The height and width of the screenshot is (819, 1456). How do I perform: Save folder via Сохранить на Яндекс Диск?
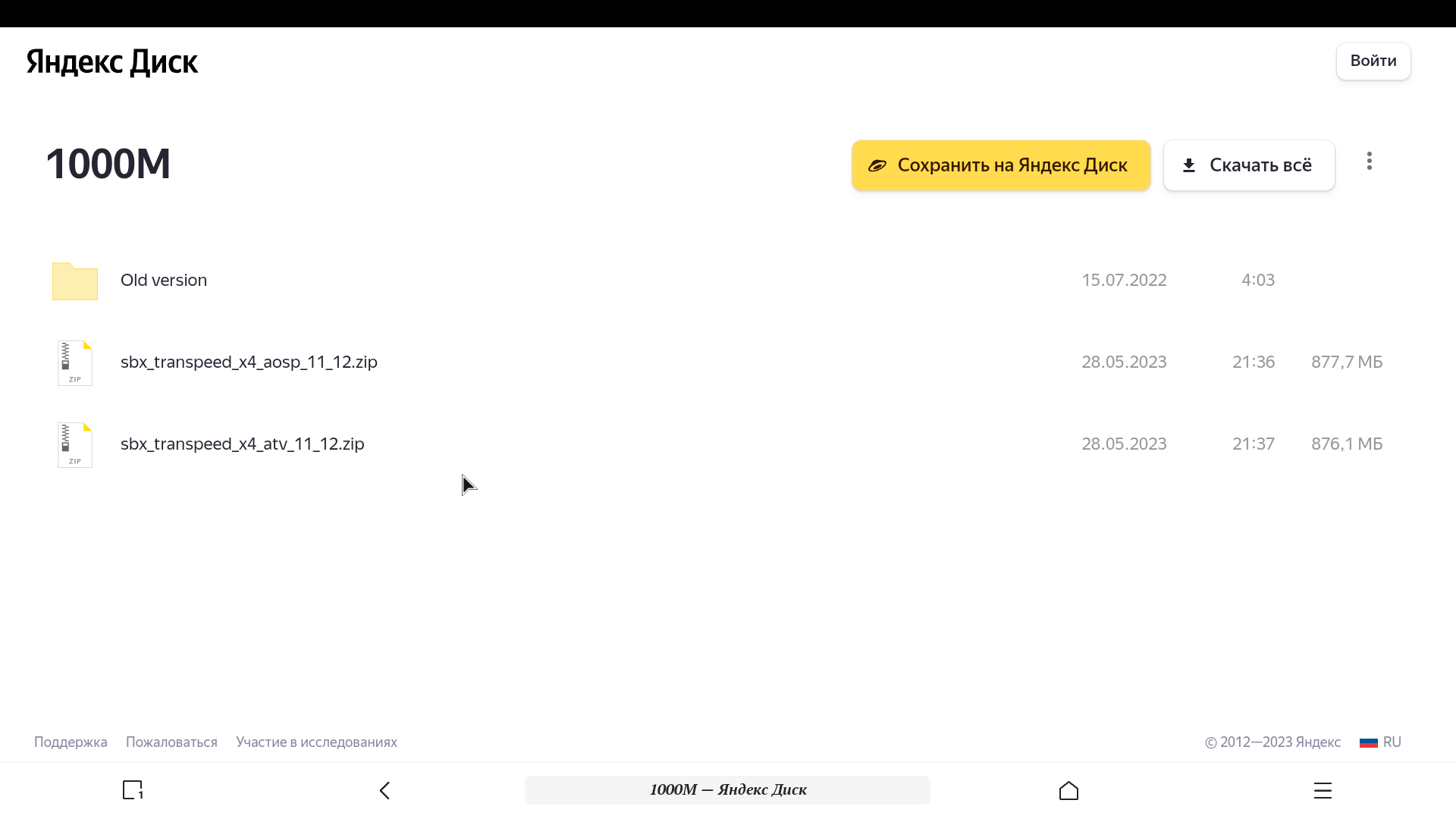click(1001, 165)
